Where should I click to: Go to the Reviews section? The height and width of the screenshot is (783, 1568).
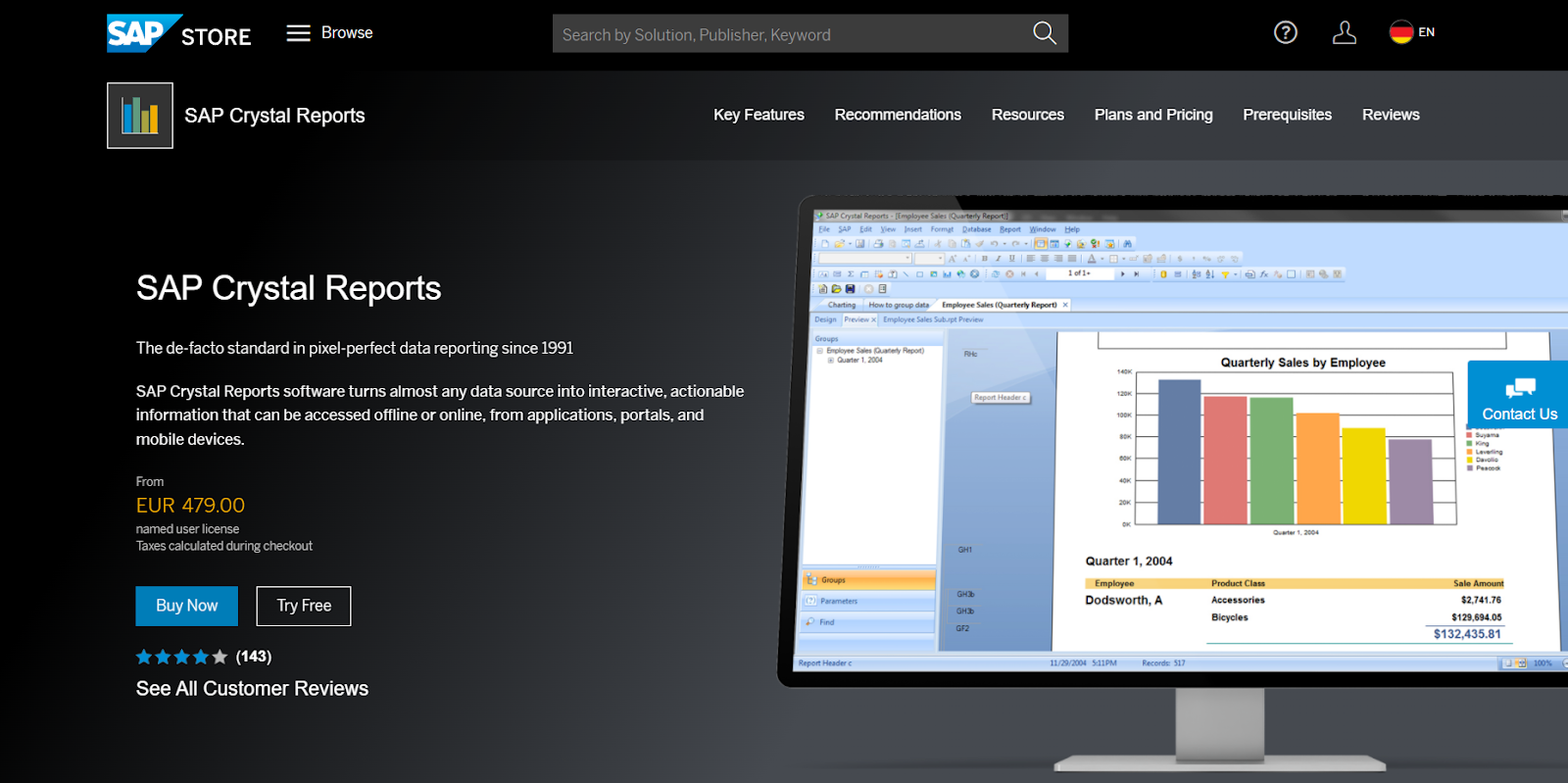click(1391, 115)
